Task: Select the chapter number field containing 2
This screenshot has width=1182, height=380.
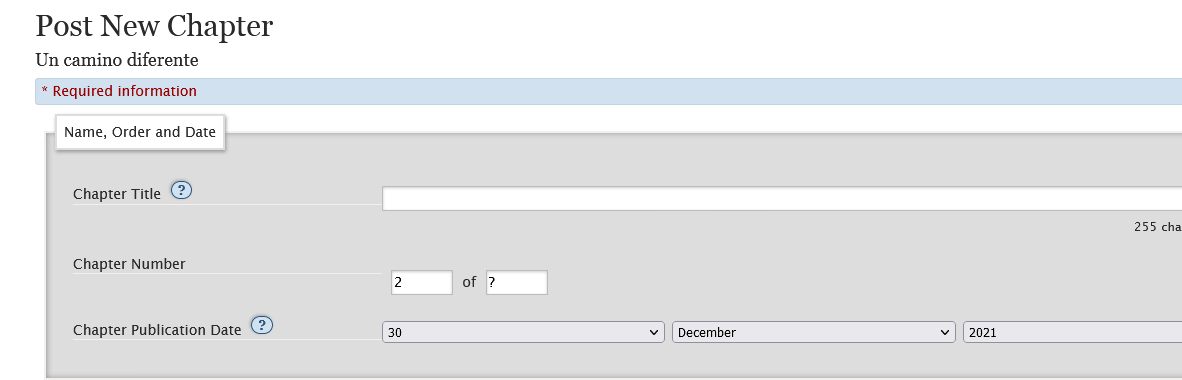Action: coord(421,283)
